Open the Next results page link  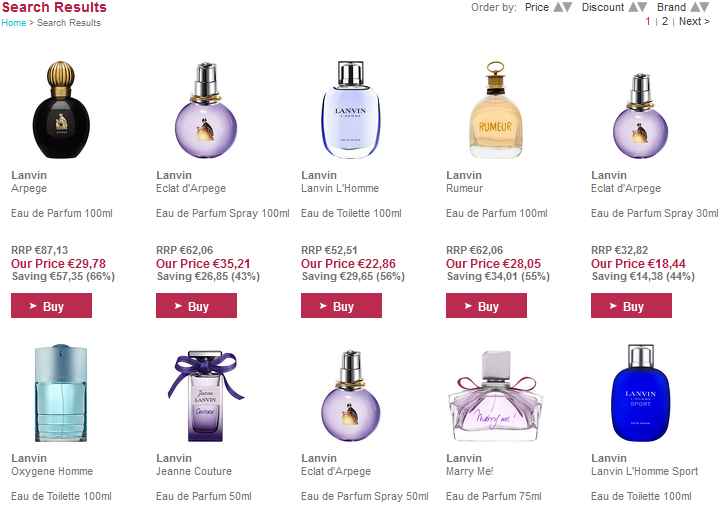coord(694,21)
